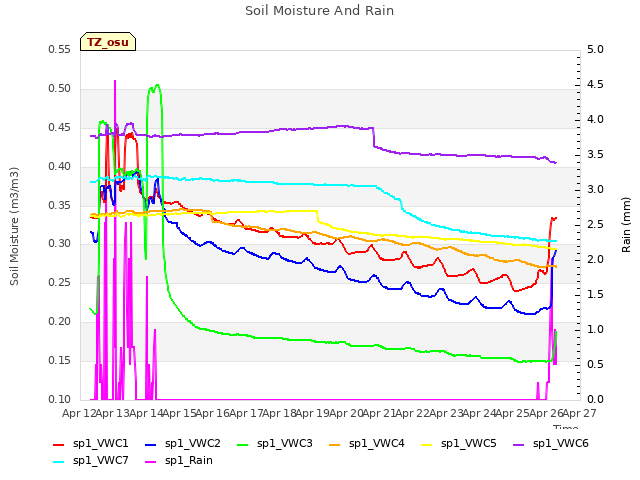Click the cyan sp1_VWC7 legend swatch
This screenshot has height=480, width=640.
(x=59, y=462)
